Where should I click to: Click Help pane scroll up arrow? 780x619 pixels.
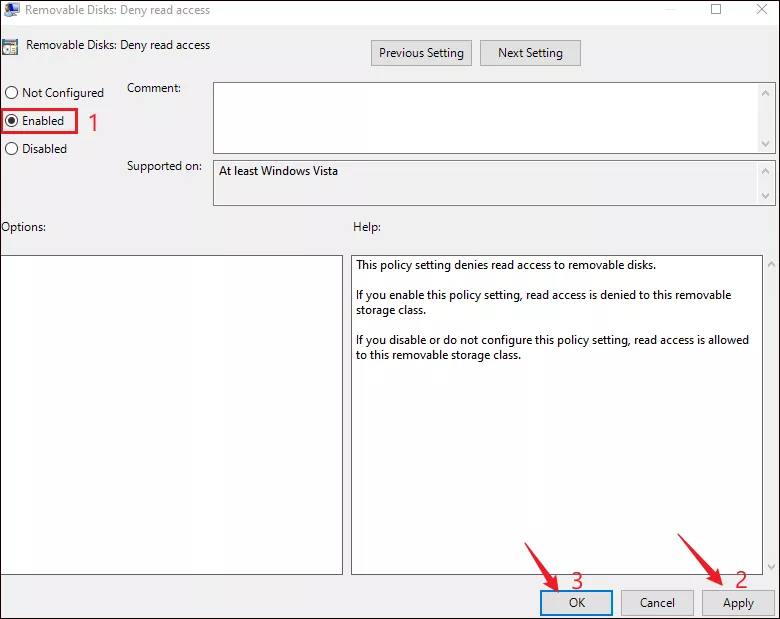point(771,264)
